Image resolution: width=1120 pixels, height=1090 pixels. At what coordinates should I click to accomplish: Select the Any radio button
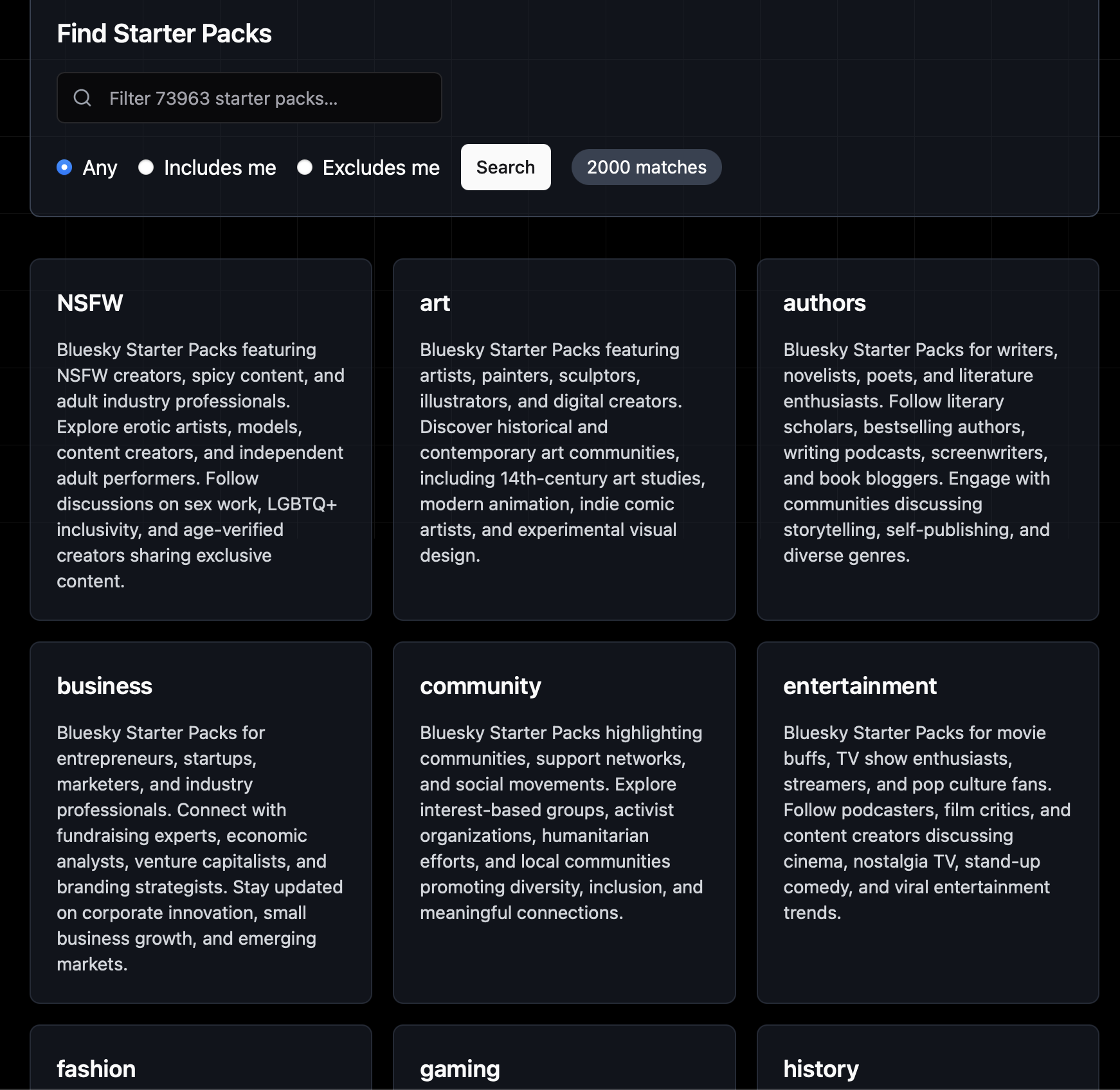[64, 168]
